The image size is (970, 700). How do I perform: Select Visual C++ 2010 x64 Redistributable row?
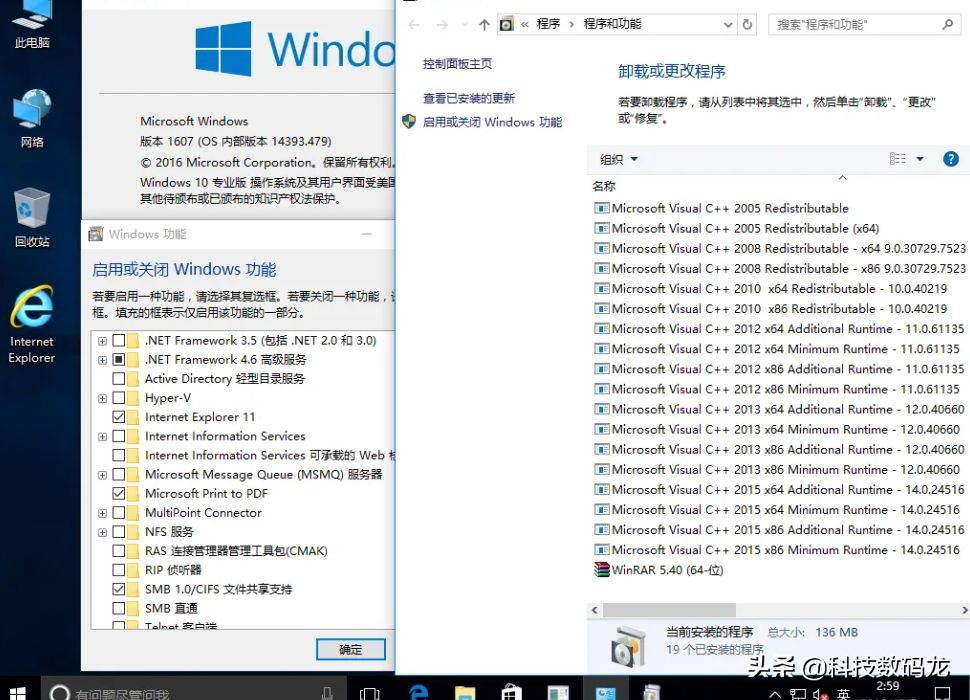click(x=770, y=289)
